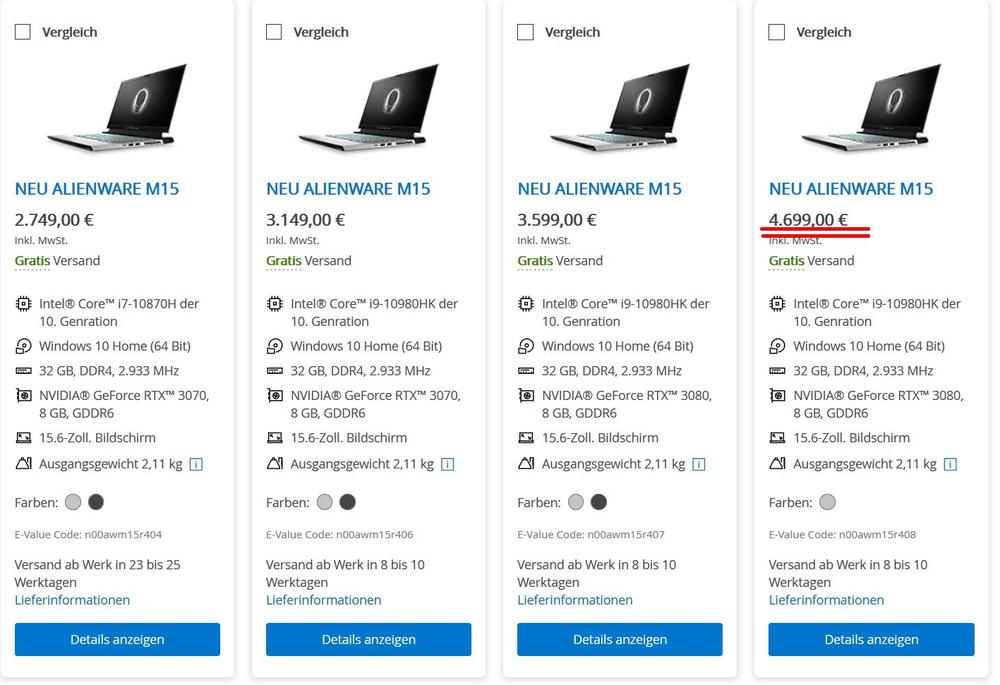1000x685 pixels.
Task: Click graphics card icon on 3.149,00 € laptop
Action: (x=274, y=396)
